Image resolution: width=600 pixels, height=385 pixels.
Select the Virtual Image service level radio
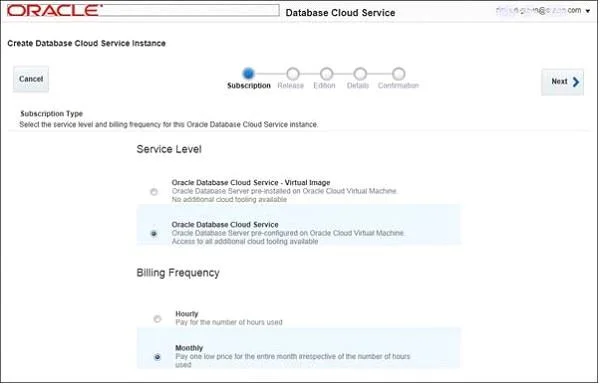pyautogui.click(x=154, y=192)
